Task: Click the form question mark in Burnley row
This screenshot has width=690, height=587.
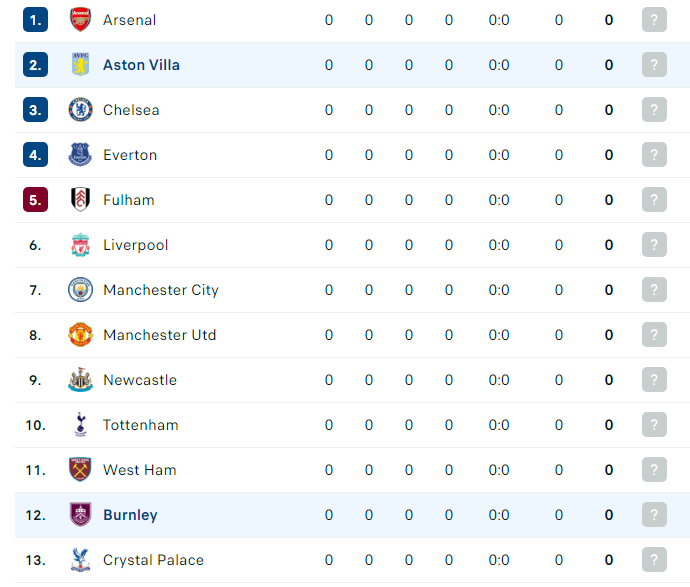Action: 654,515
